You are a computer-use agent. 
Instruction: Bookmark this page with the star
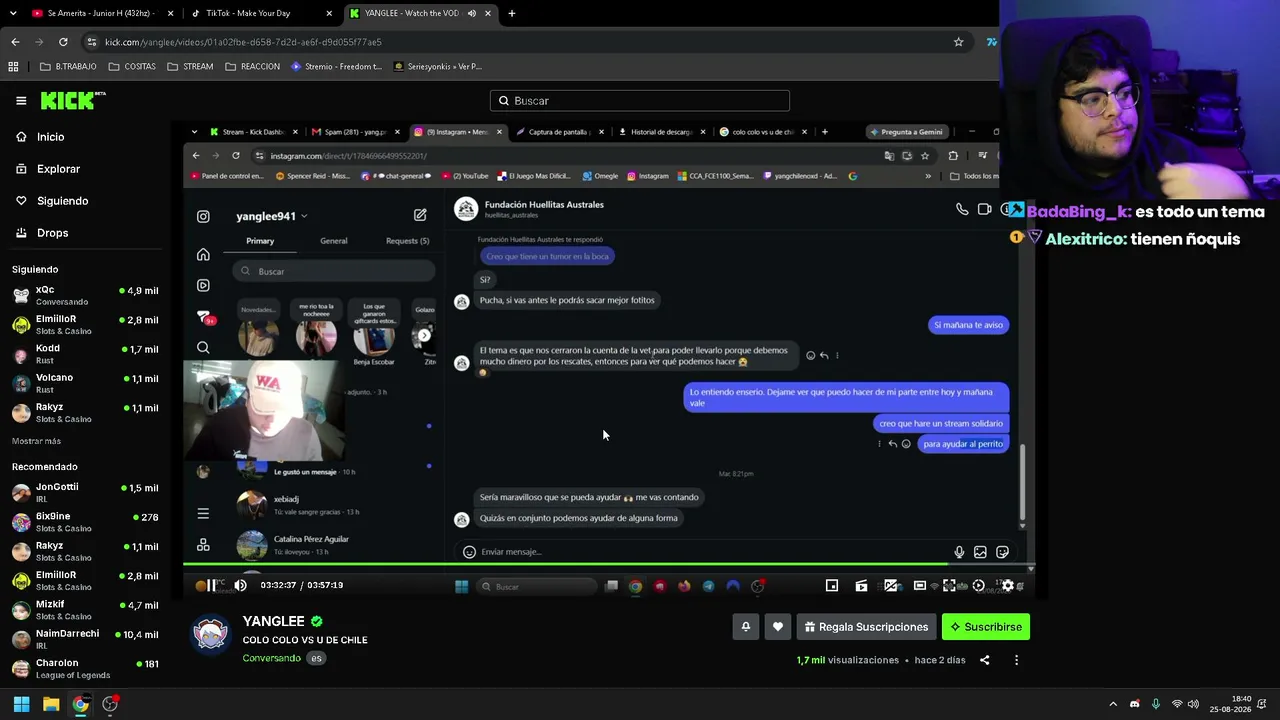coord(958,42)
